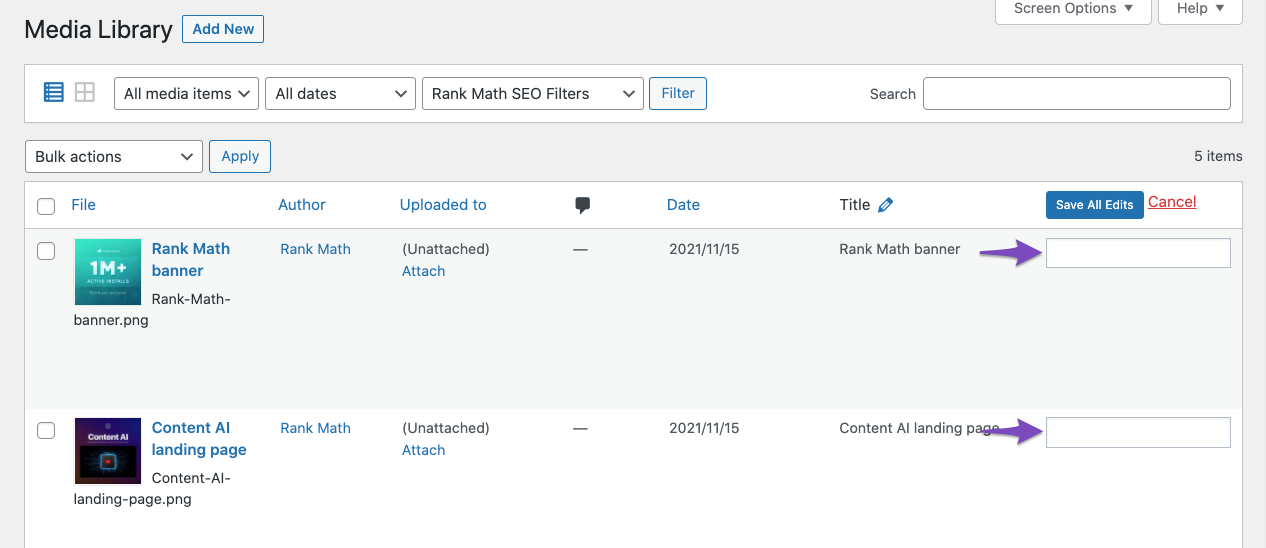Screen dimensions: 1266x548
Task: Sort by the Uploaded to column header
Action: pos(443,205)
